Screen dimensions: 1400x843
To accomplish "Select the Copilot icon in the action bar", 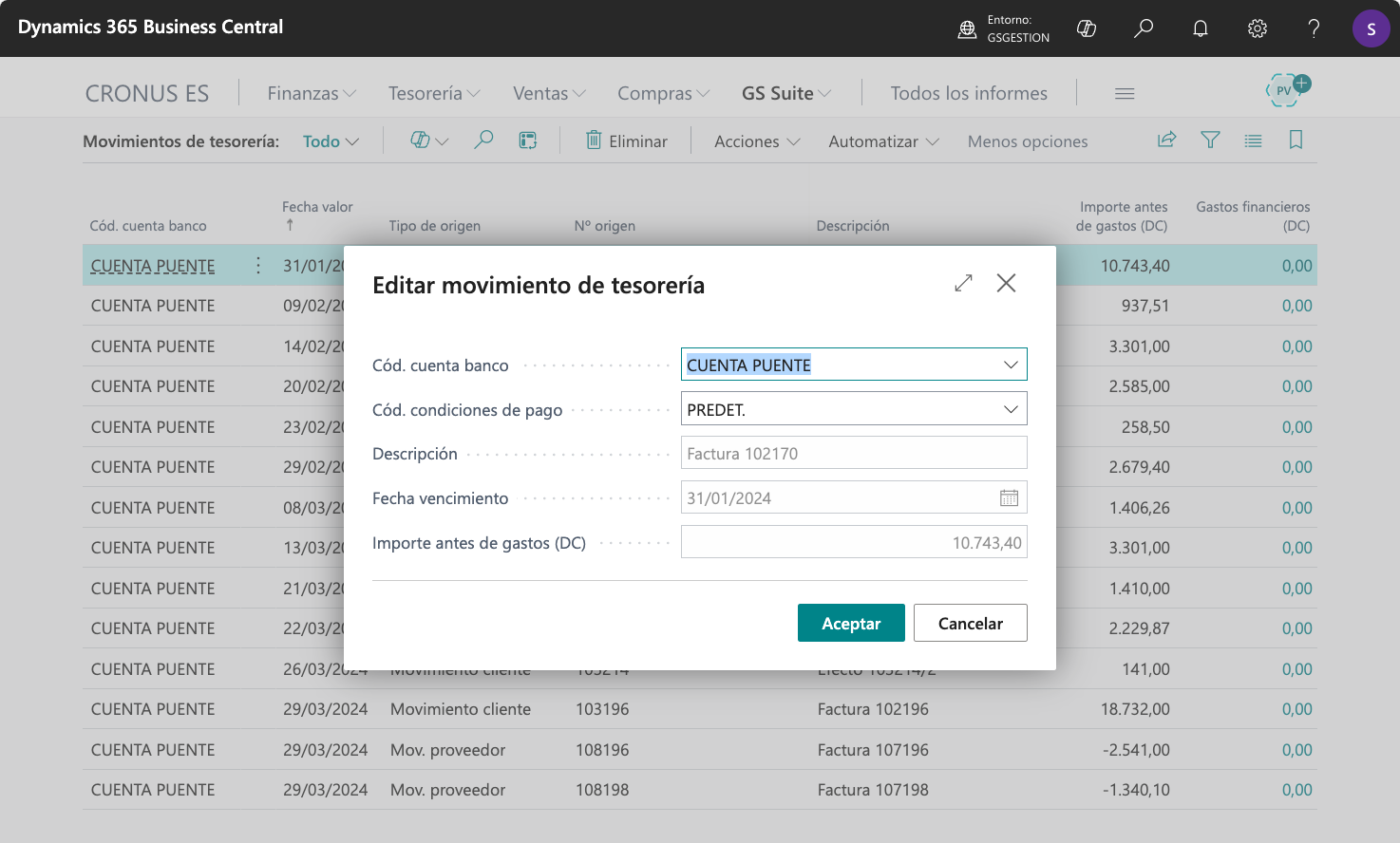I will coord(422,140).
